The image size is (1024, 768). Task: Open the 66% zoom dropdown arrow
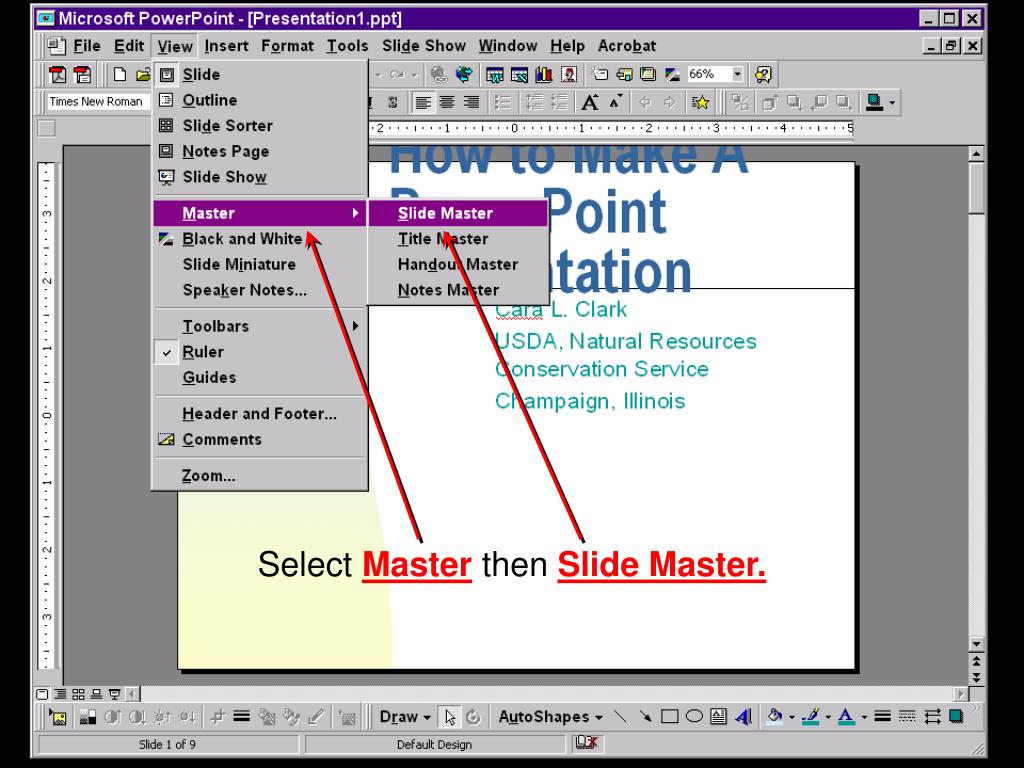point(737,74)
